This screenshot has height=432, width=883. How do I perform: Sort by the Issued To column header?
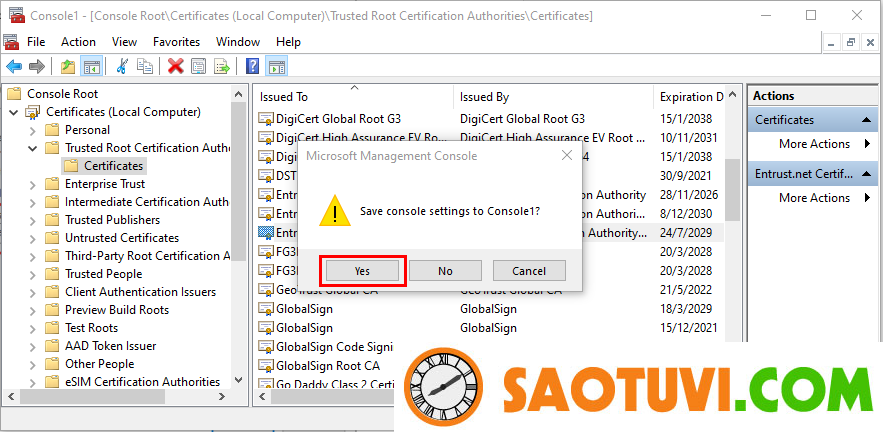coord(354,97)
